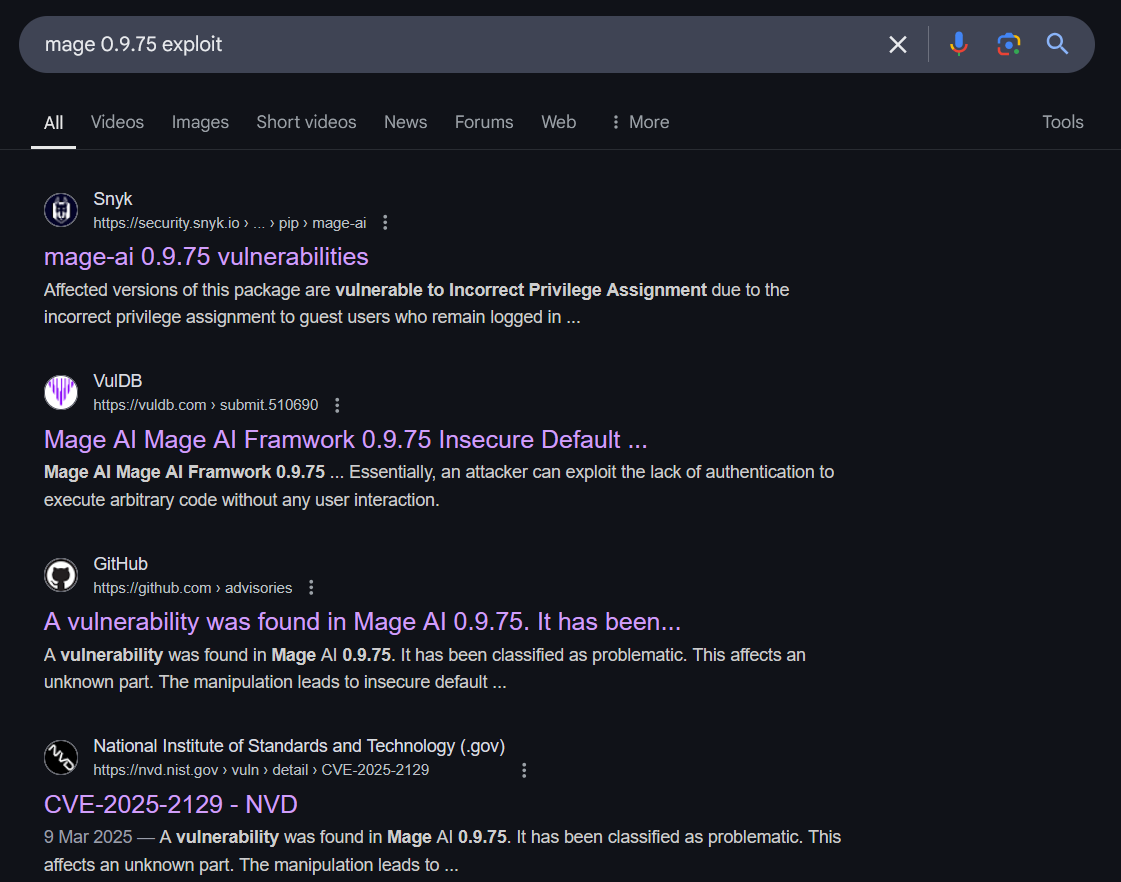The height and width of the screenshot is (882, 1121).
Task: Click the github.com advisories URL
Action: (x=192, y=588)
